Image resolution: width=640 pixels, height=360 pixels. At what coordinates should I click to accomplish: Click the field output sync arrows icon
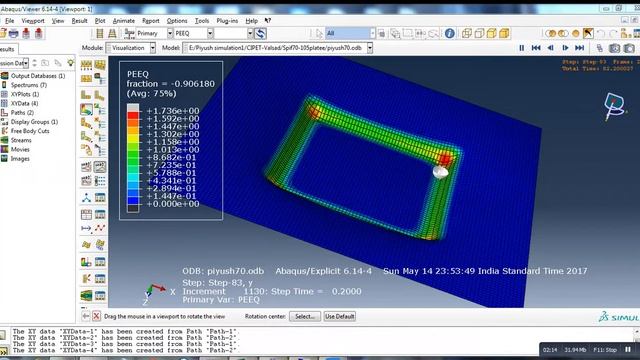[x=260, y=33]
